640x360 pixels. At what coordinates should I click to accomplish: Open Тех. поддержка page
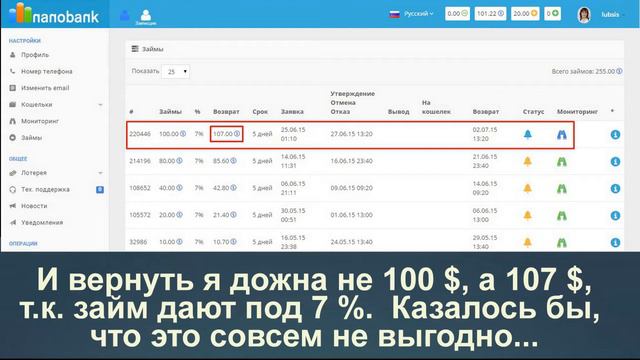click(45, 189)
